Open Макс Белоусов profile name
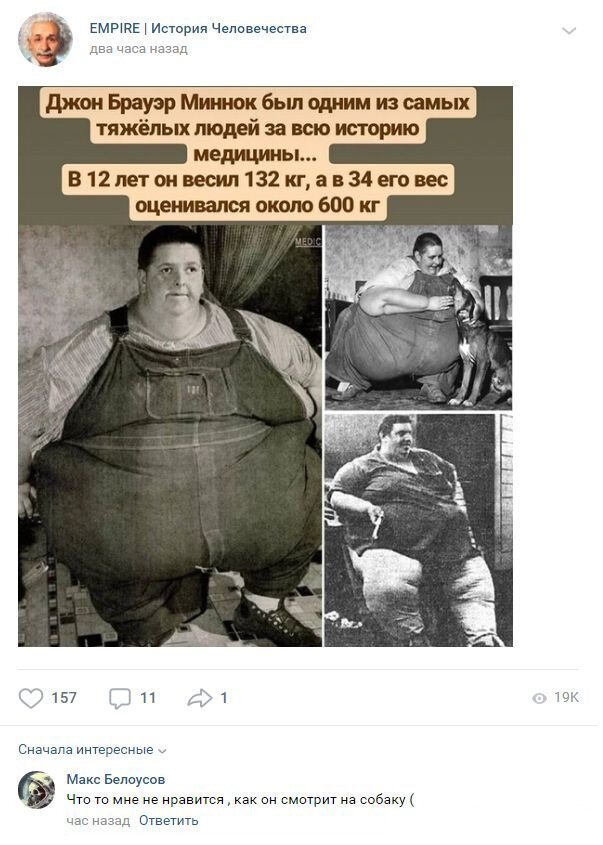The height and width of the screenshot is (845, 603). (x=116, y=779)
